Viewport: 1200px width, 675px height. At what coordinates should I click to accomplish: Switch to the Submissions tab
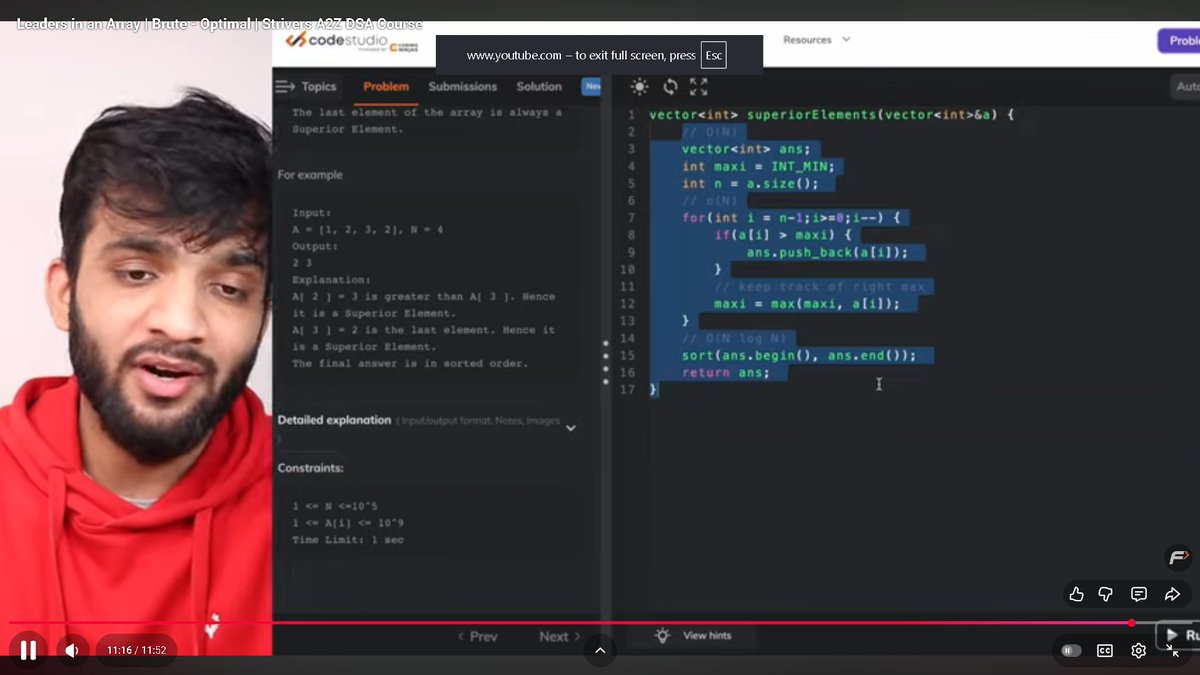462,86
